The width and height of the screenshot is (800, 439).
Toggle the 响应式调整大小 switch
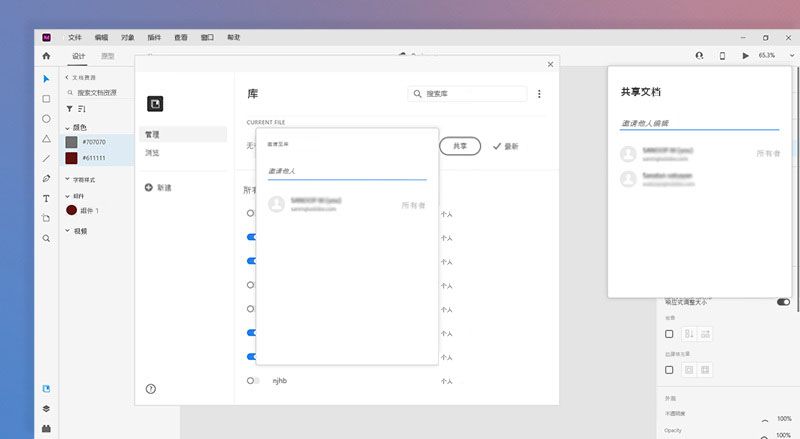(784, 302)
